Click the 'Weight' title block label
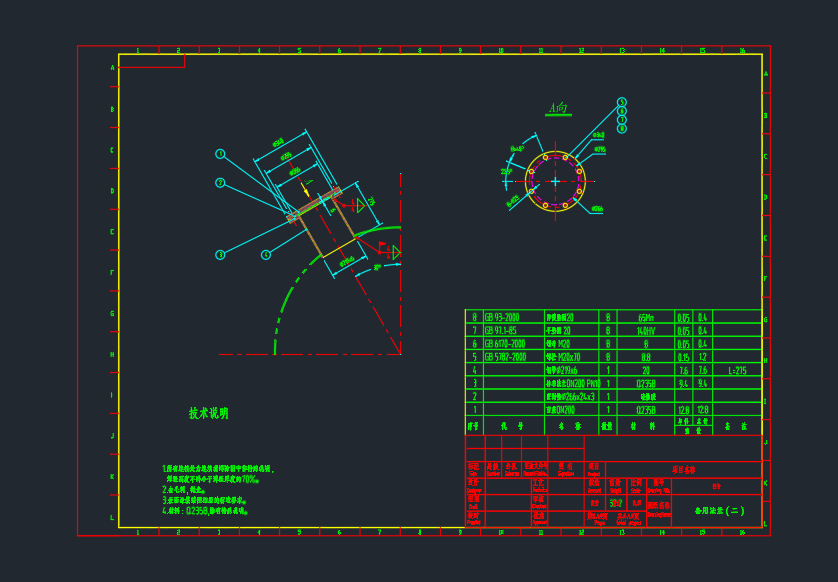This screenshot has height=582, width=838. click(x=615, y=490)
